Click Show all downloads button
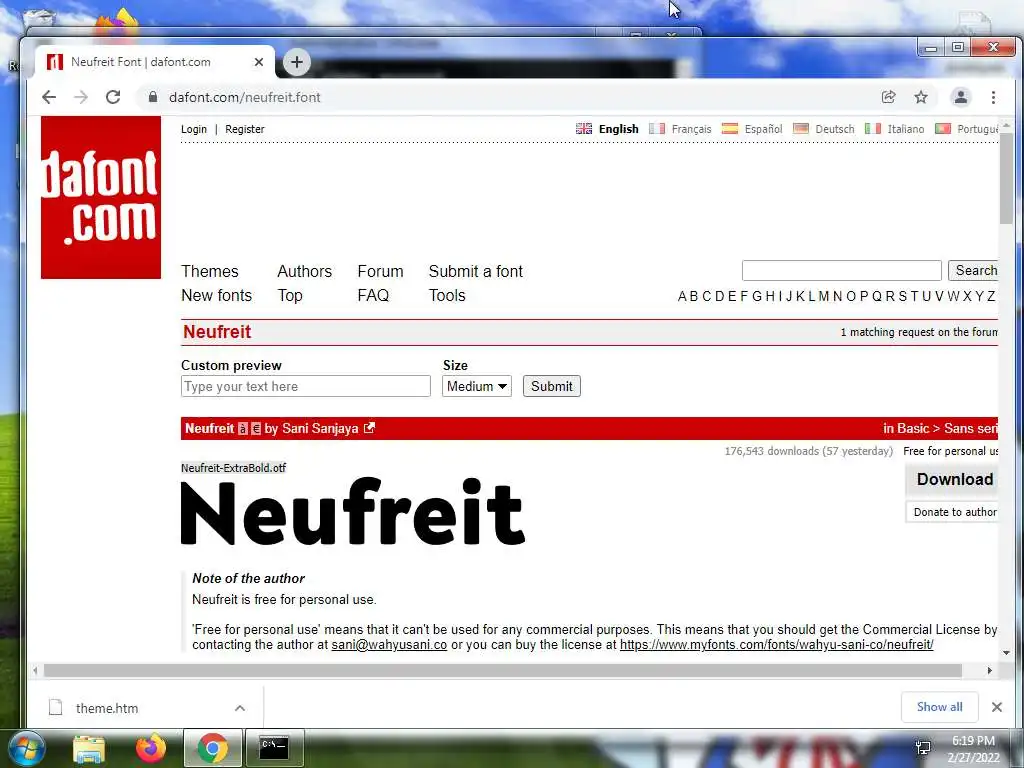Viewport: 1024px width, 768px height. pos(939,707)
